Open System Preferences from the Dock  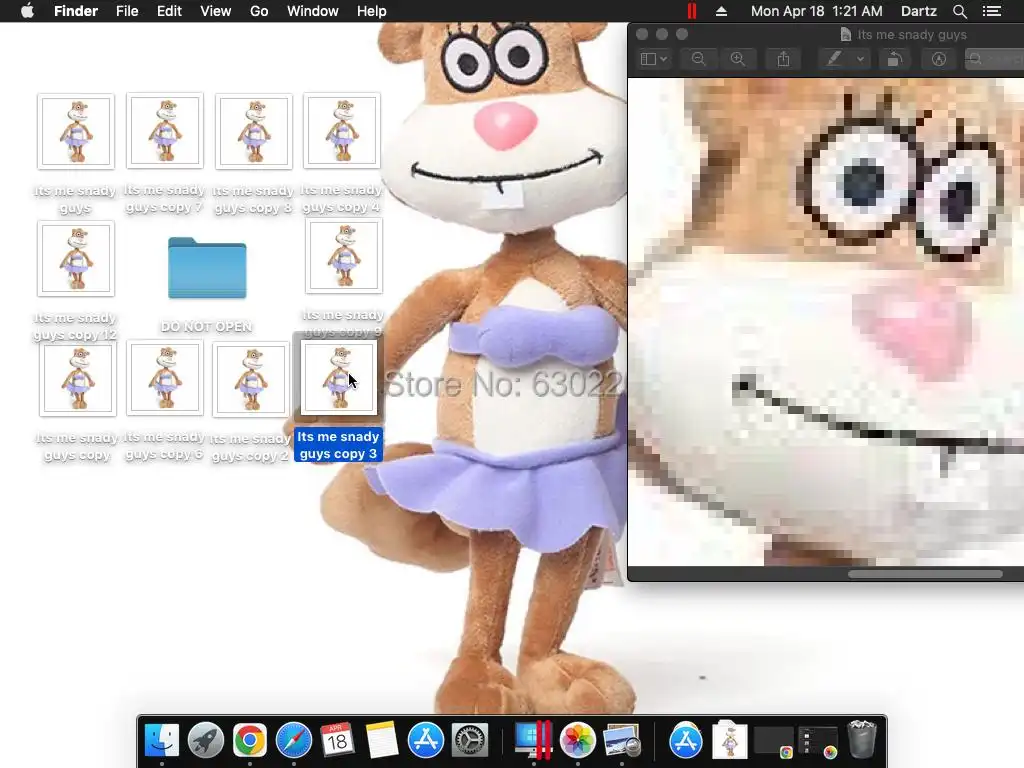(x=470, y=740)
